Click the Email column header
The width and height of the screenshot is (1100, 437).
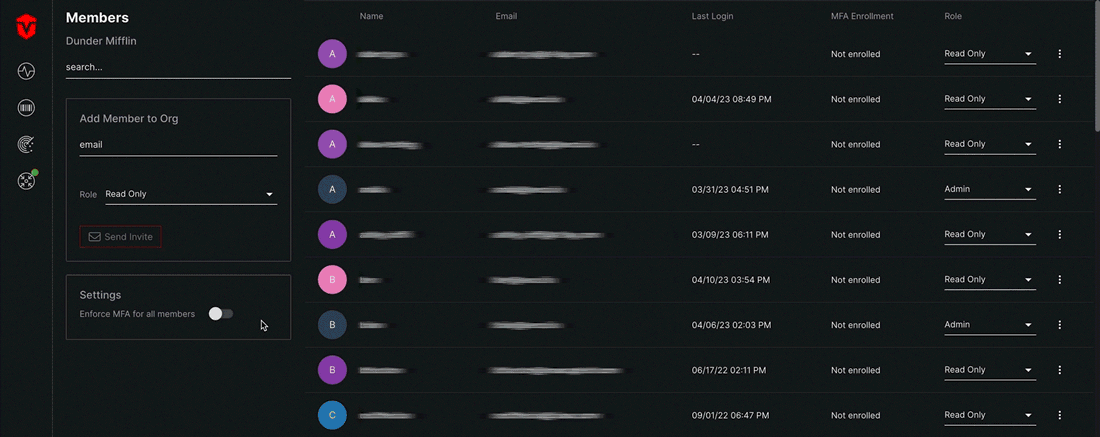(506, 17)
